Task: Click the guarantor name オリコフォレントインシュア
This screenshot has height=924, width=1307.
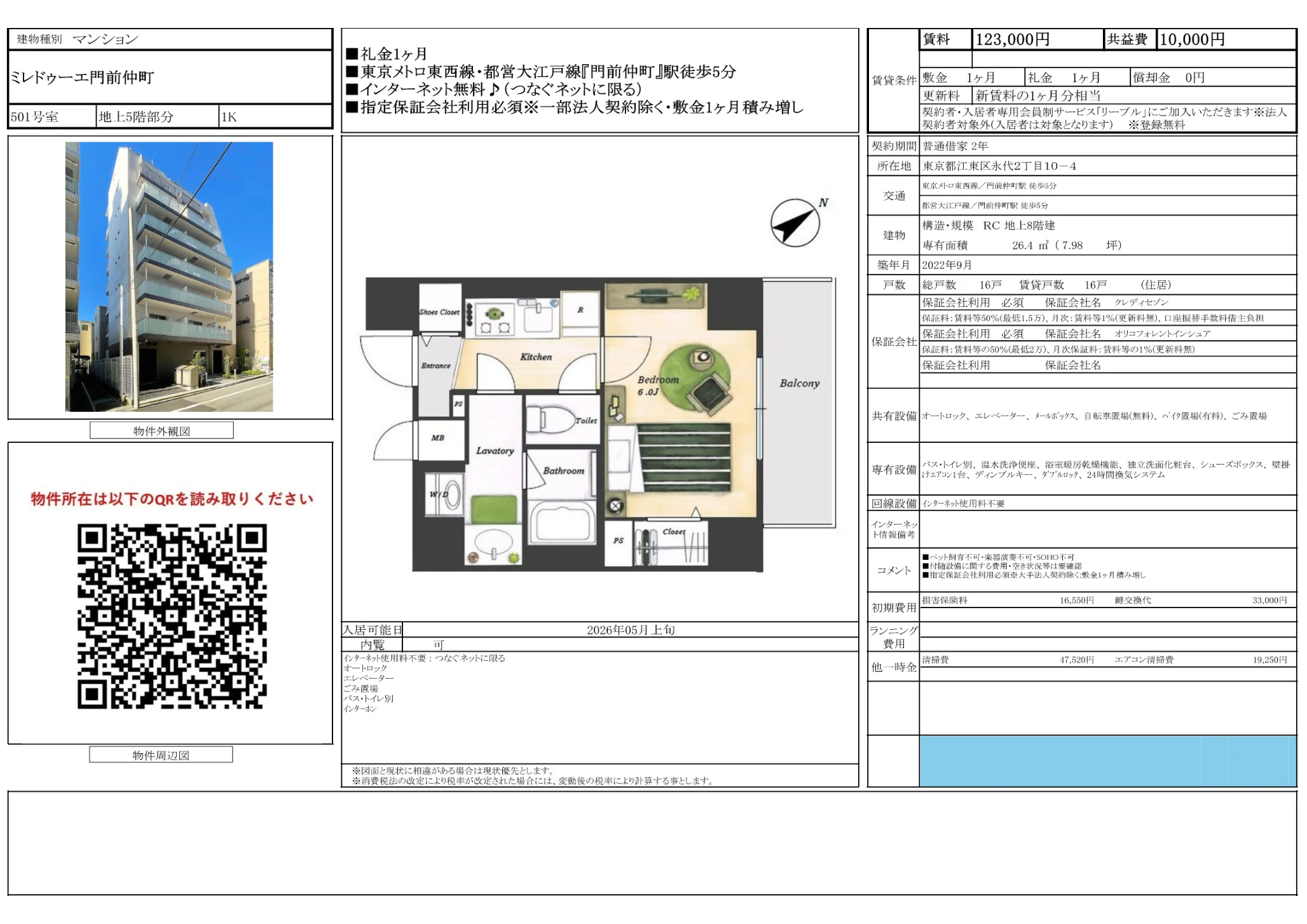Action: (x=1162, y=334)
